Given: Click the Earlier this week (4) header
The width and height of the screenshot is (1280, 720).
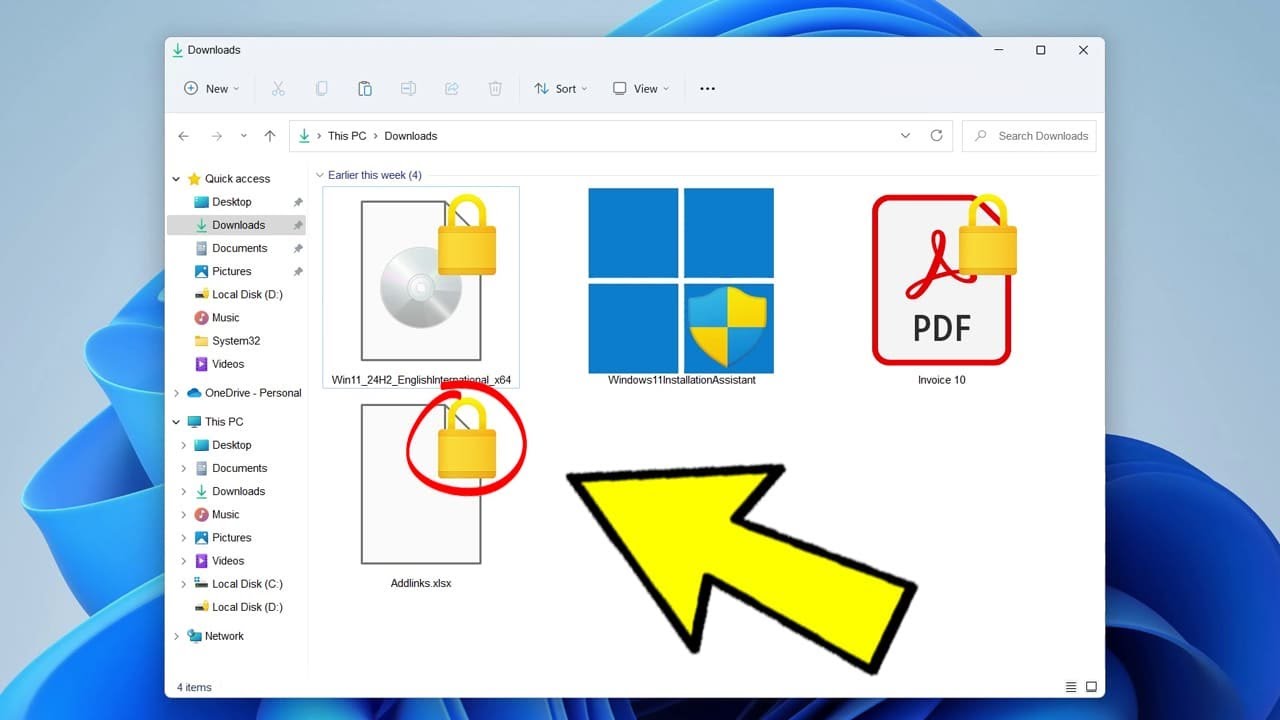Looking at the screenshot, I should [375, 175].
